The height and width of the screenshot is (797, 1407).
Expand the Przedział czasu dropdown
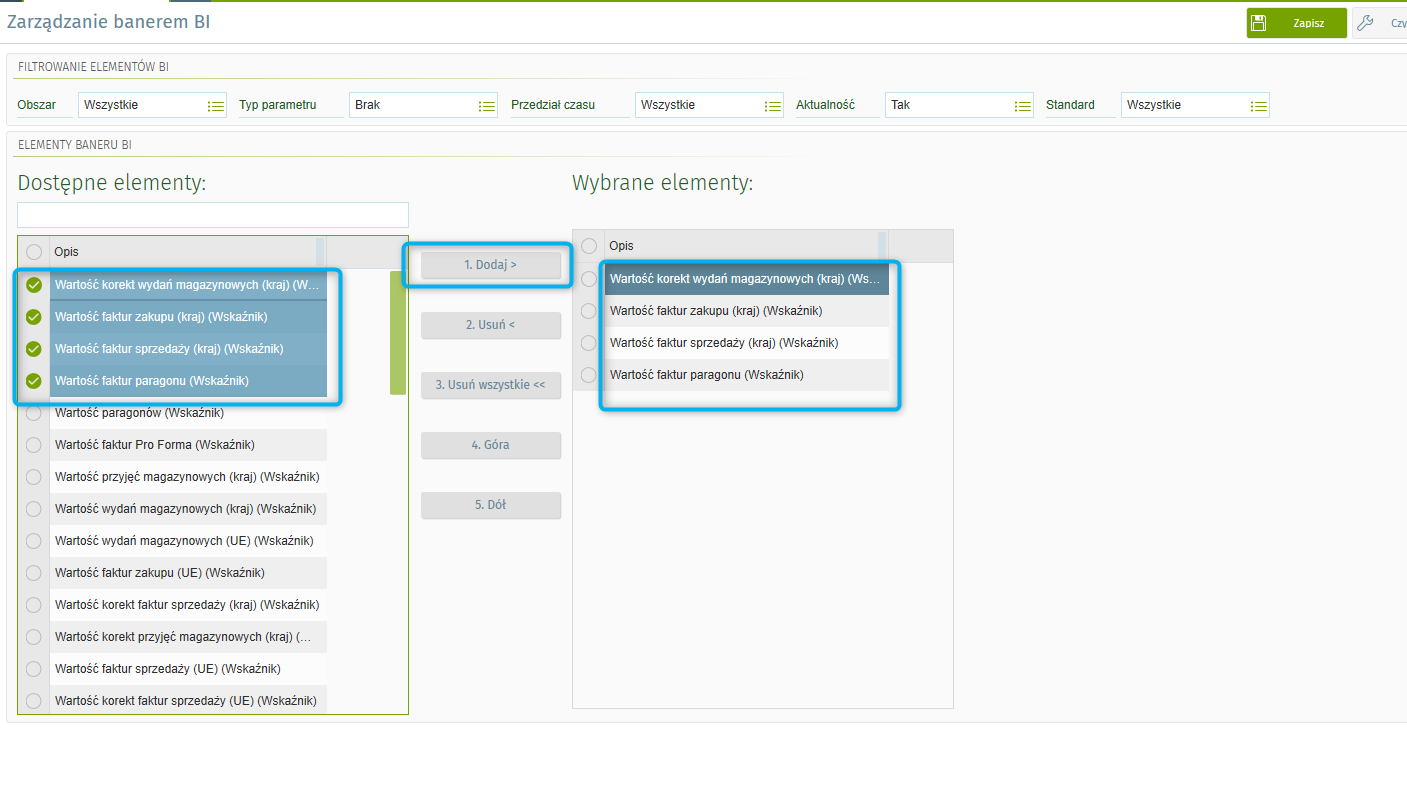tap(772, 105)
